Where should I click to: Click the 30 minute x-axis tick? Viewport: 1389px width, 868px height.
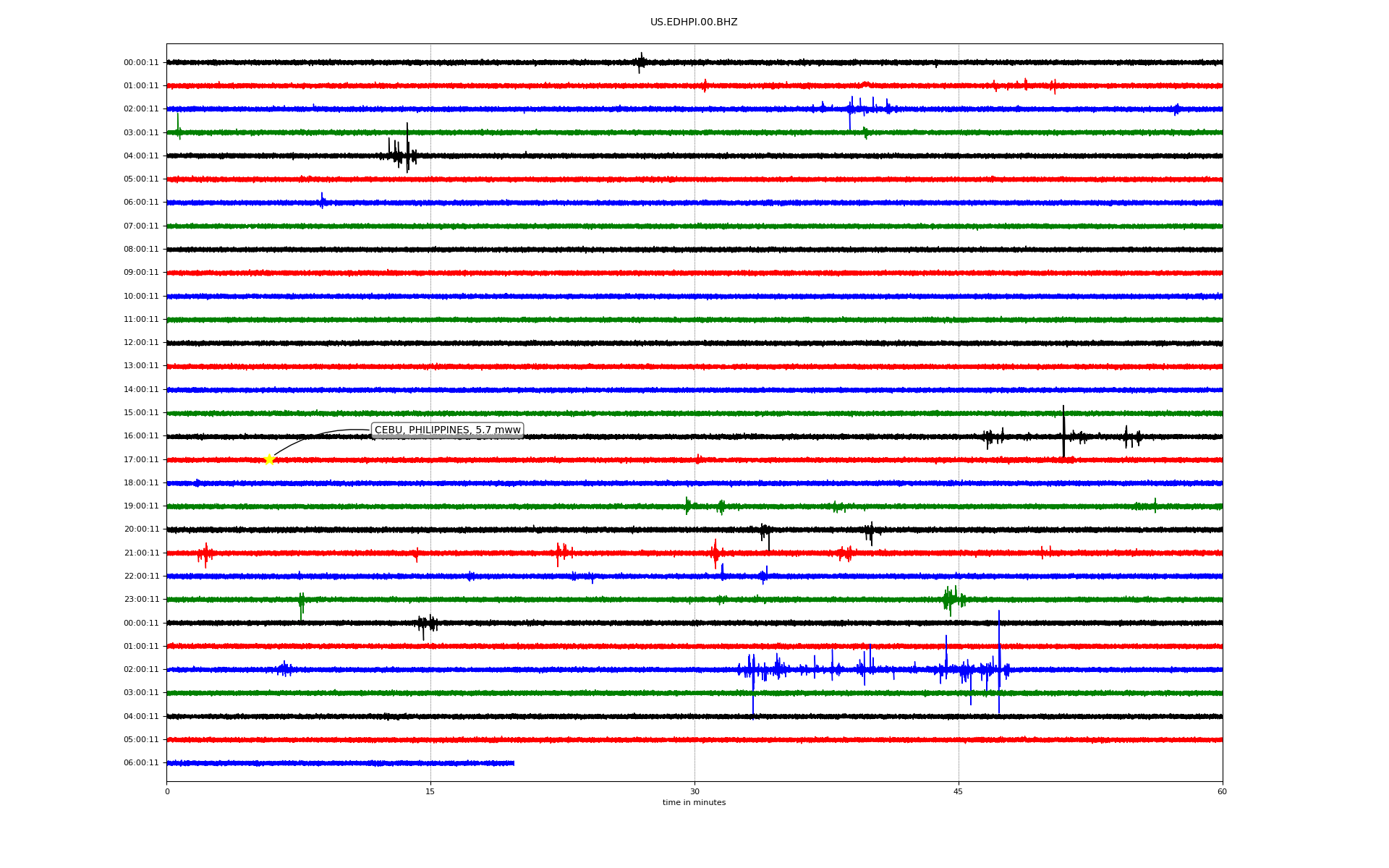tap(694, 791)
